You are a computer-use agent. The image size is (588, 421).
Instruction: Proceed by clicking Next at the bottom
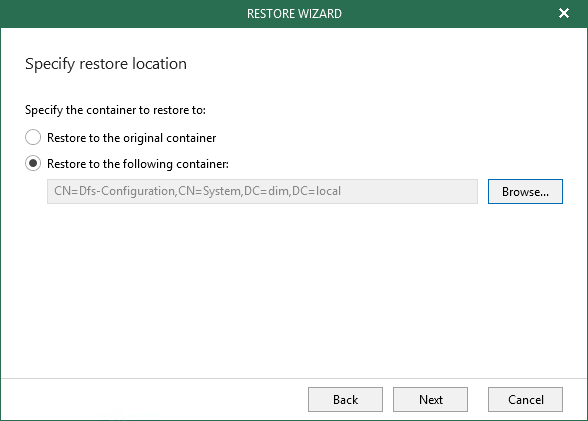430,400
